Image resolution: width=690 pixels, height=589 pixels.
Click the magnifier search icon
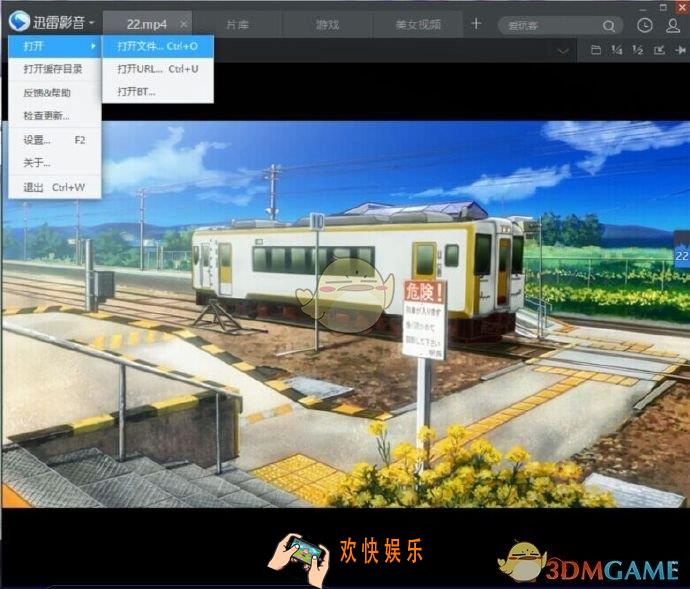click(609, 26)
